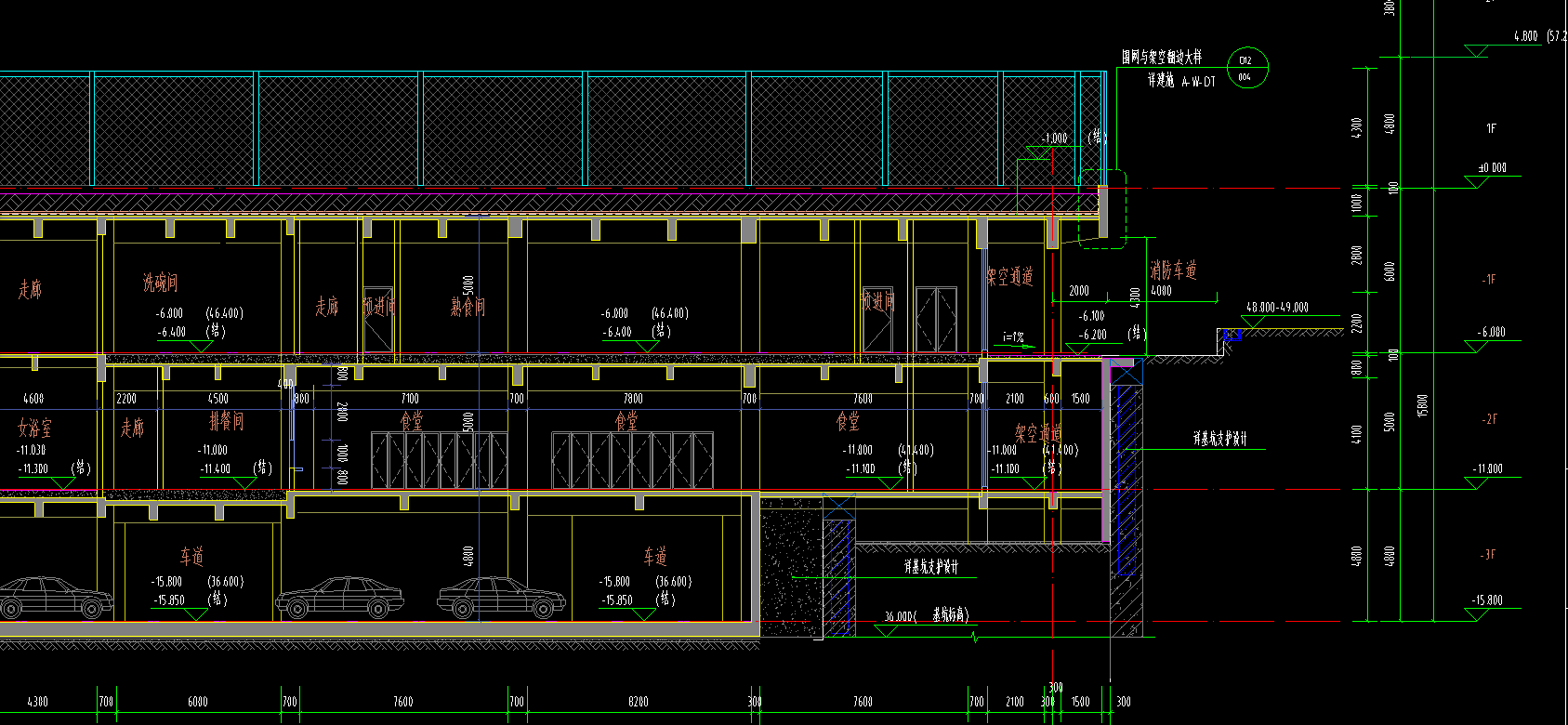
Task: Click the -11.038 elevation value
Action: (31, 450)
